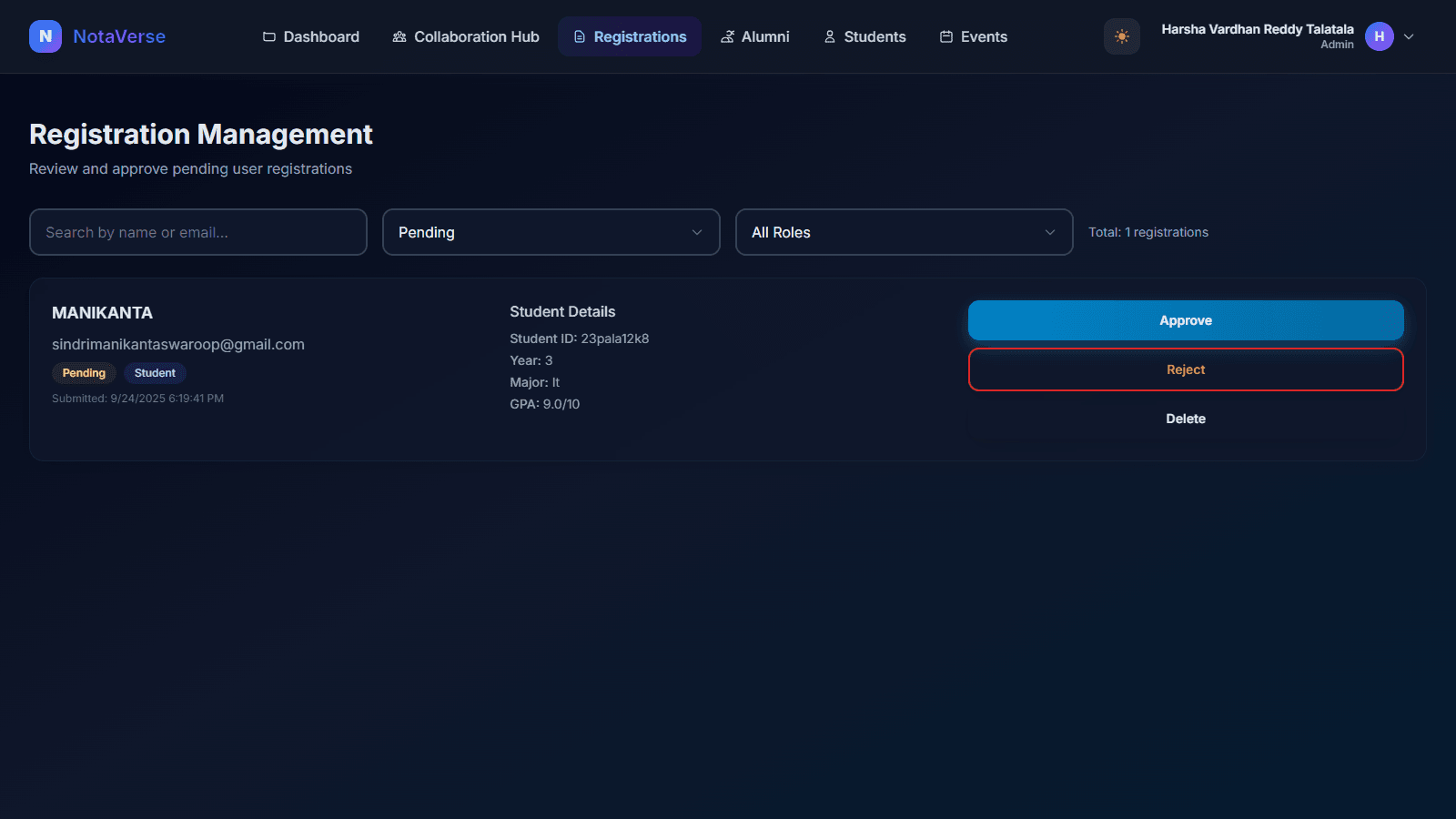Viewport: 1456px width, 819px height.
Task: Click the Dashboard monitor icon
Action: tap(268, 36)
